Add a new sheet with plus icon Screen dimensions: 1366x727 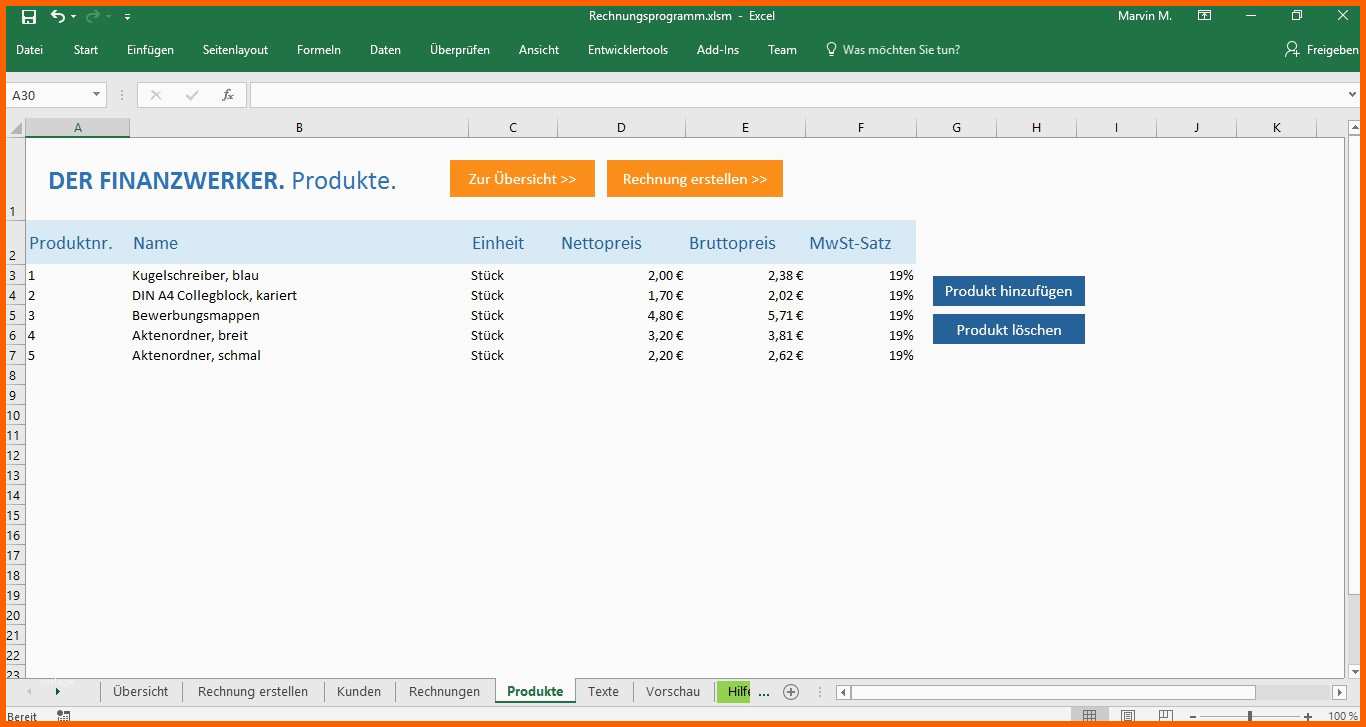tap(791, 692)
